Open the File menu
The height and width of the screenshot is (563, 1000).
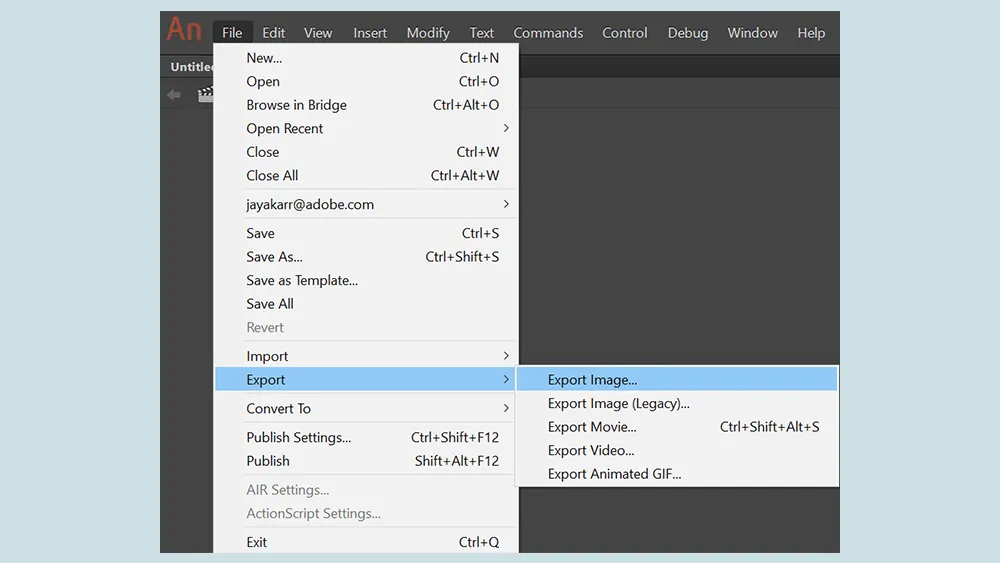pyautogui.click(x=232, y=33)
